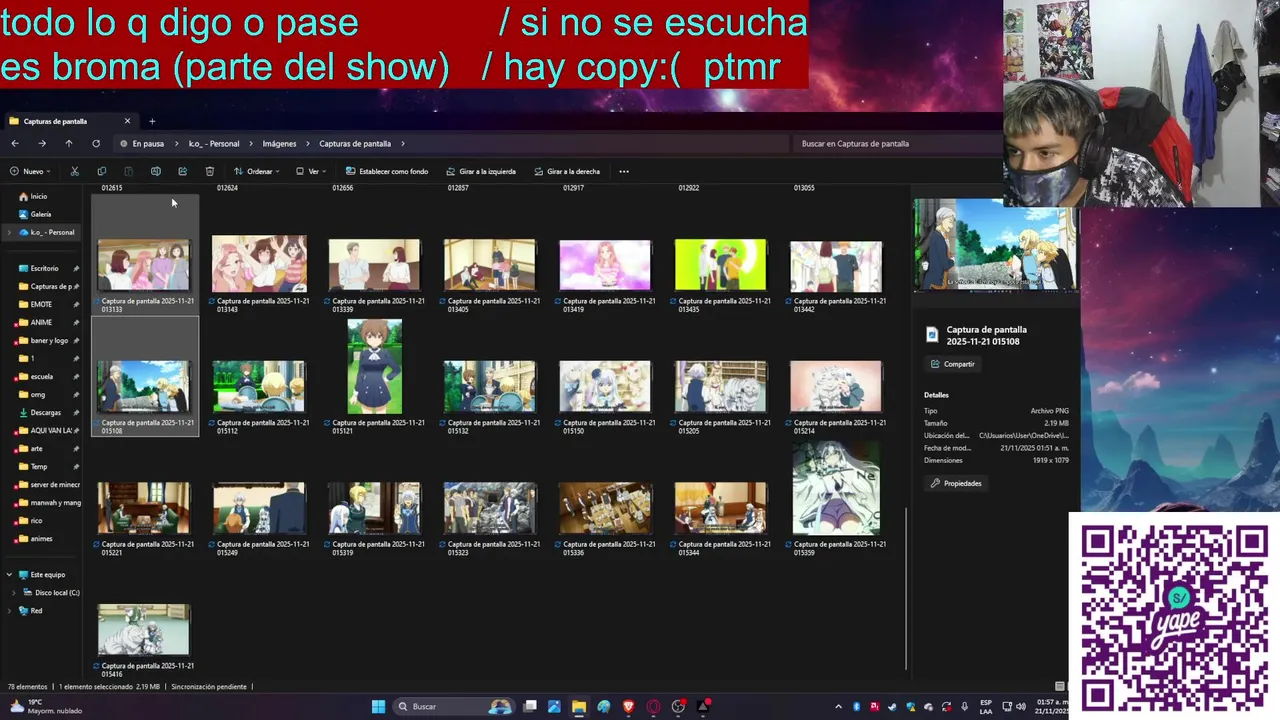Expand the k.o_ - Personal tree node
This screenshot has width=1280, height=720.
(x=9, y=232)
